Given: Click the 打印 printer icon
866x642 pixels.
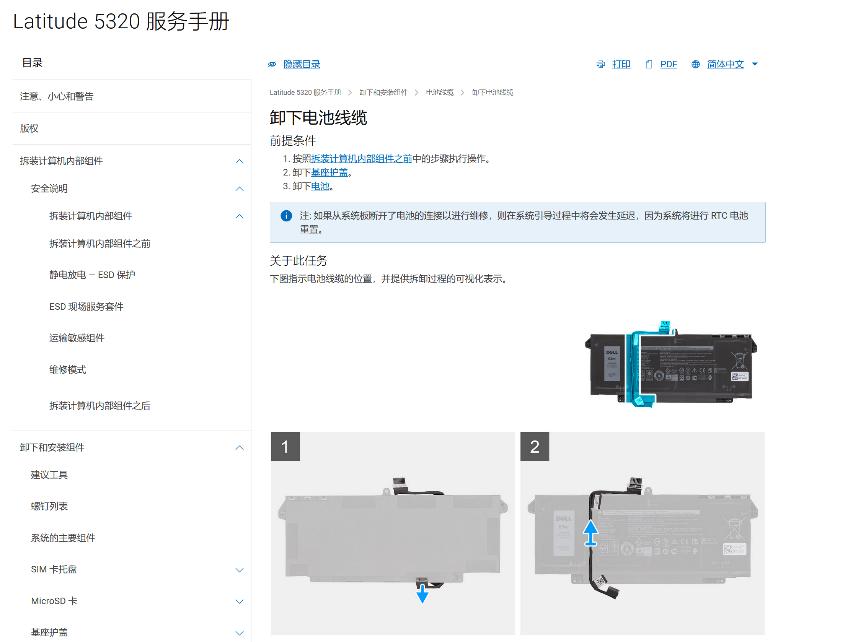Looking at the screenshot, I should [x=603, y=64].
